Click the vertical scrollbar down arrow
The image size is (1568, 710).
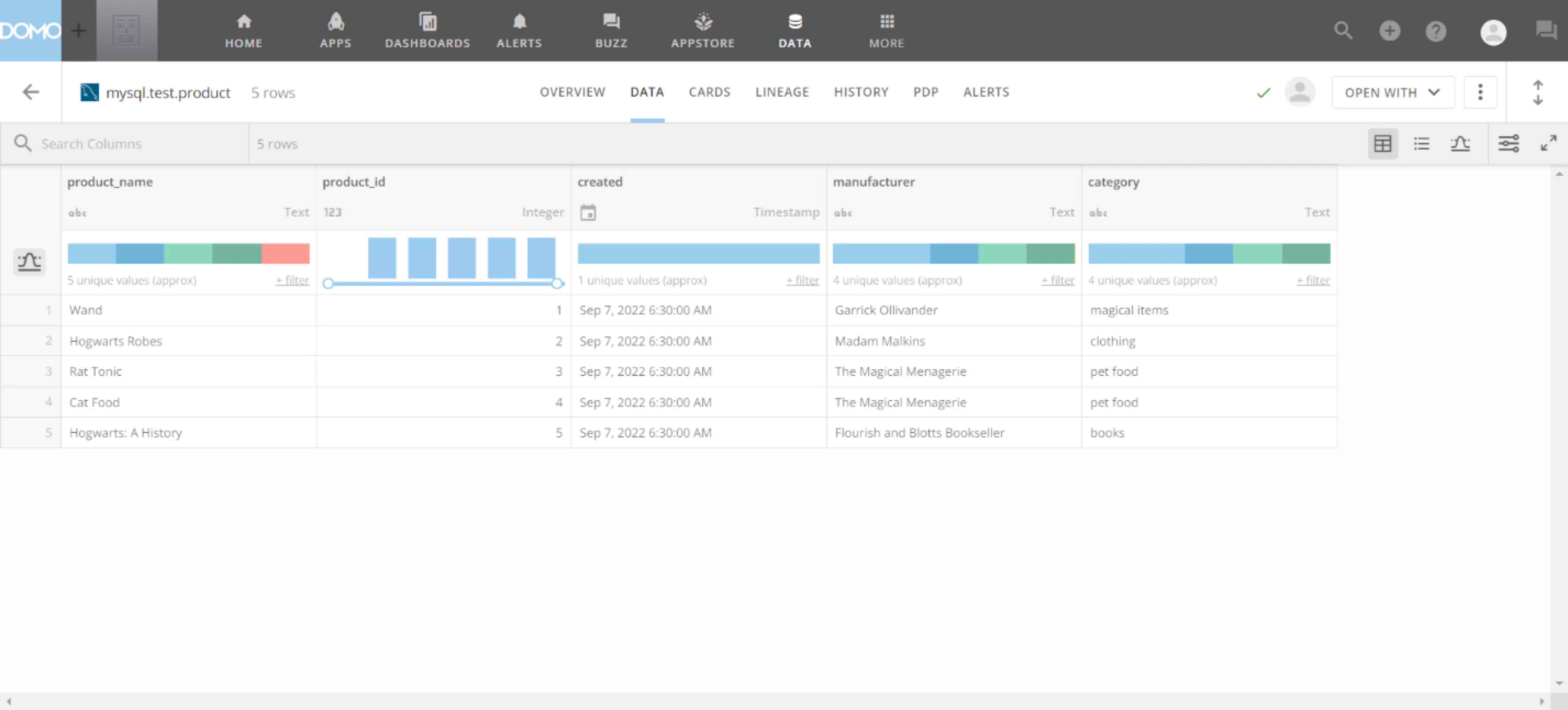[x=1559, y=683]
